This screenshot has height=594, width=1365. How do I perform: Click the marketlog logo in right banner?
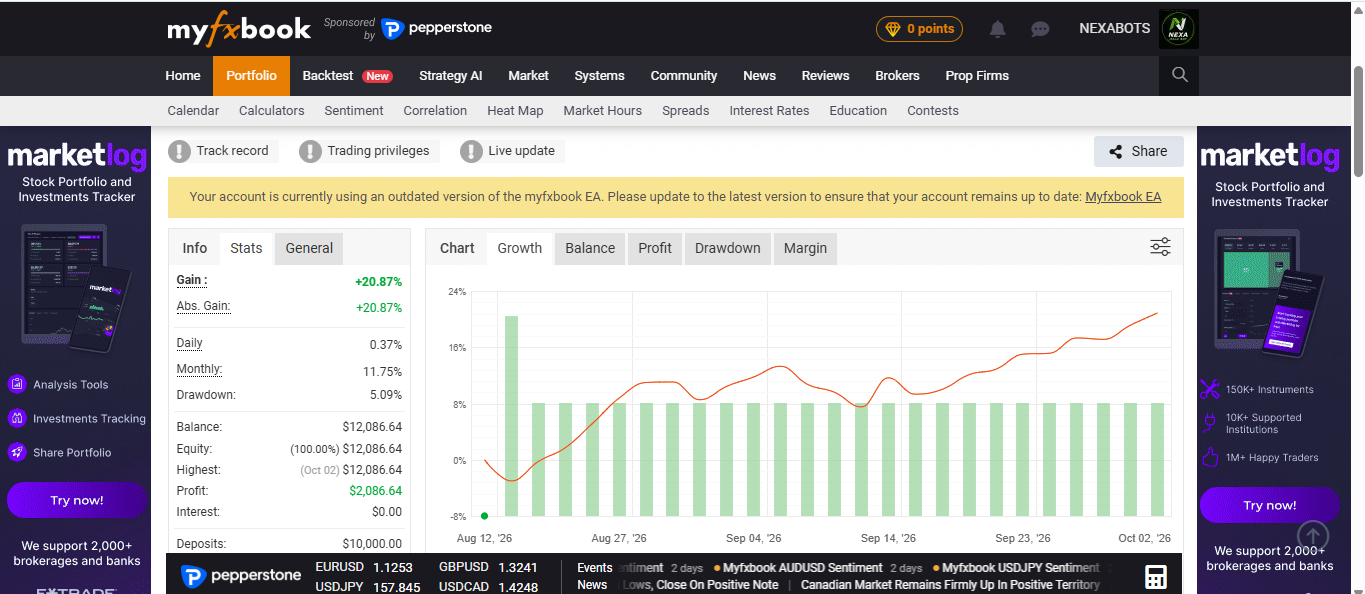pyautogui.click(x=1269, y=155)
